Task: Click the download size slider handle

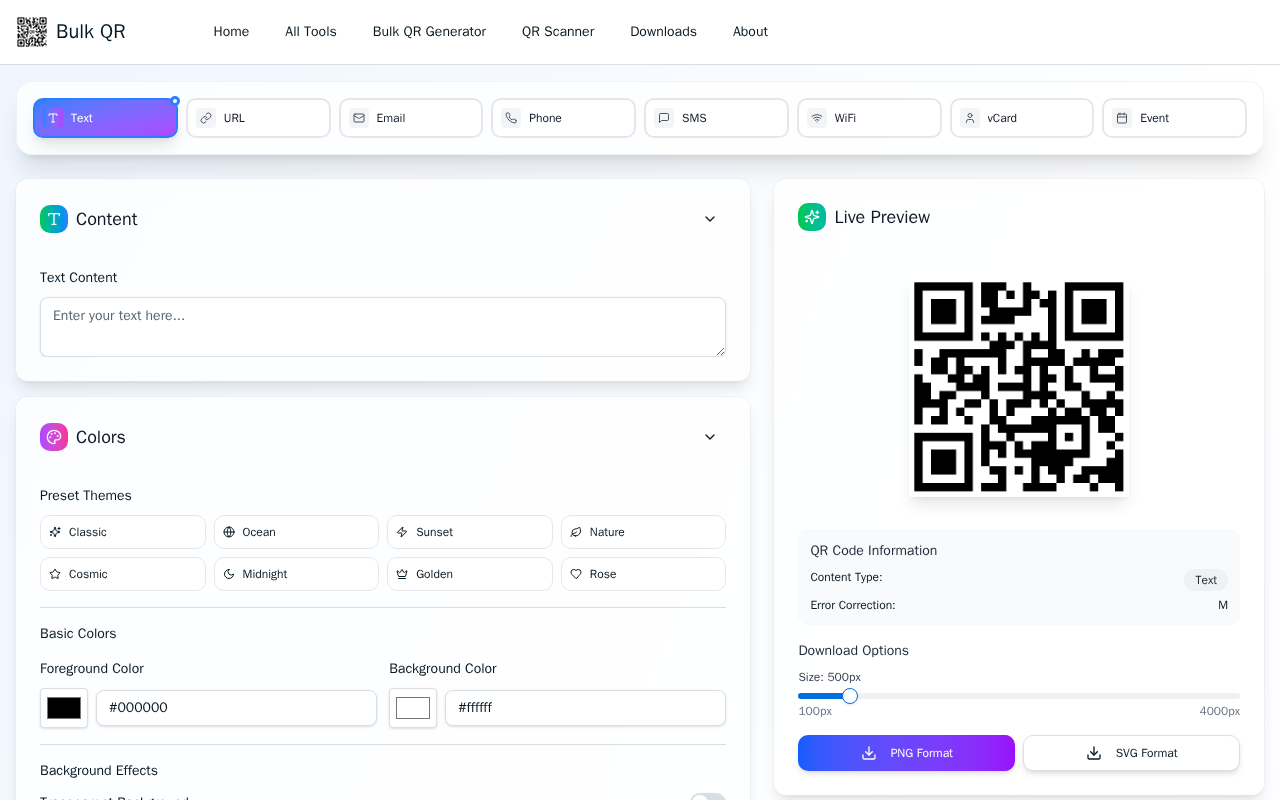Action: click(x=850, y=696)
